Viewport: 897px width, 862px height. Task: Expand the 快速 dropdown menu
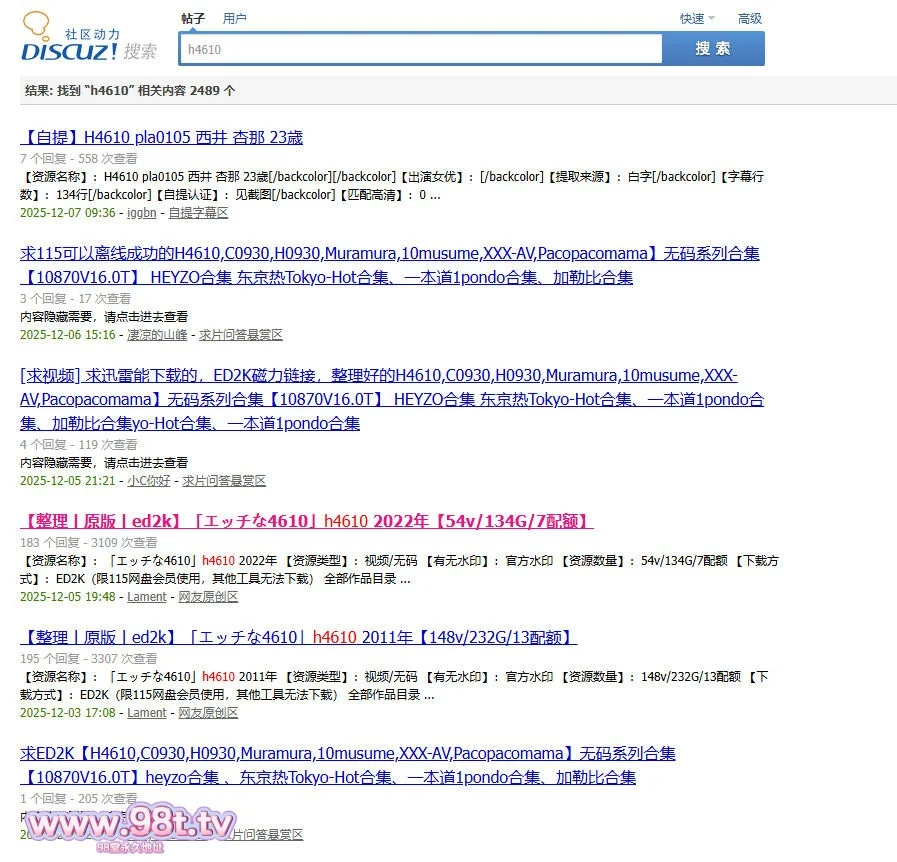click(696, 18)
